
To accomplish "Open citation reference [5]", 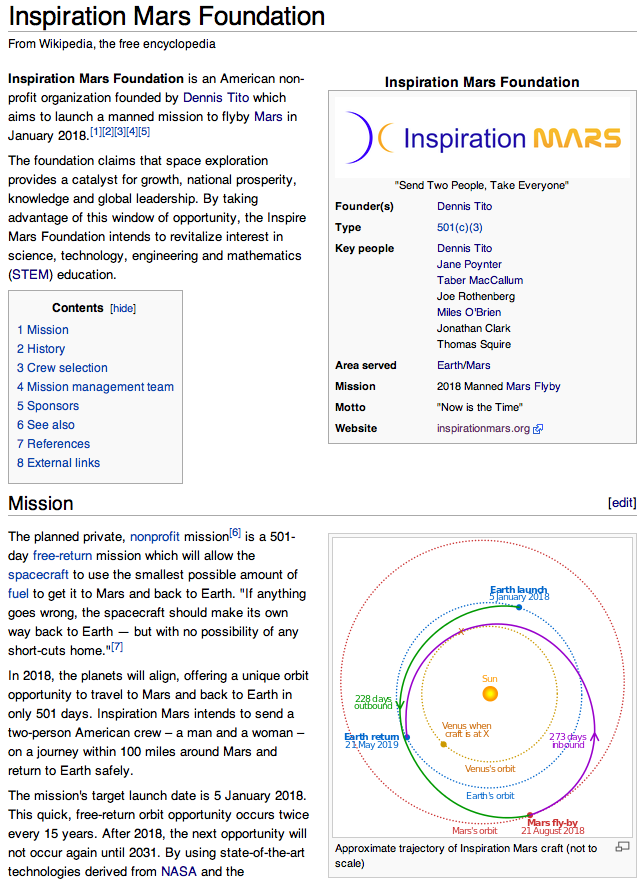I will [x=144, y=132].
